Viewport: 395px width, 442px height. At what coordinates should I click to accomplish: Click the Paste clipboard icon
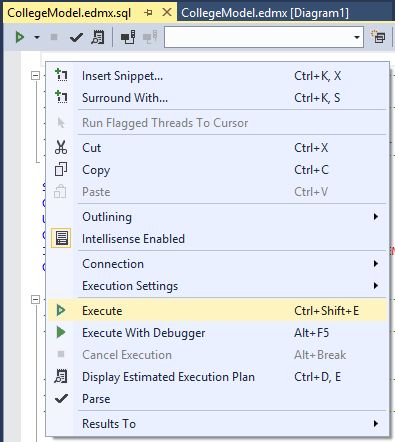(x=60, y=191)
